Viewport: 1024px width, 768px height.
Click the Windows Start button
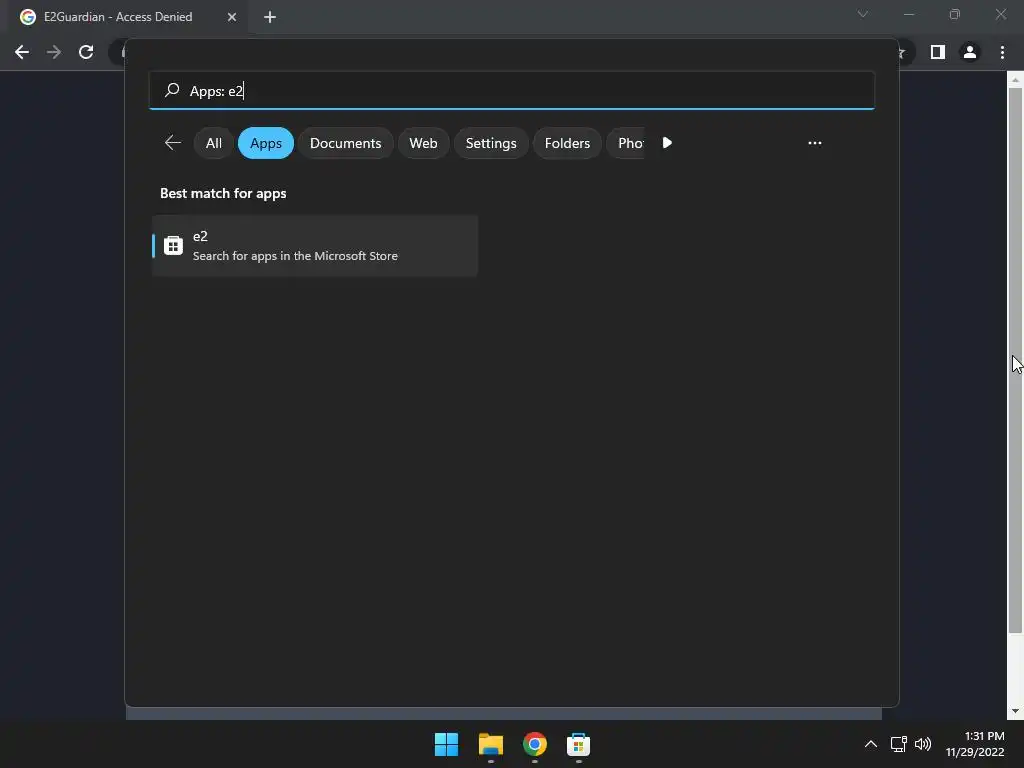pyautogui.click(x=447, y=744)
